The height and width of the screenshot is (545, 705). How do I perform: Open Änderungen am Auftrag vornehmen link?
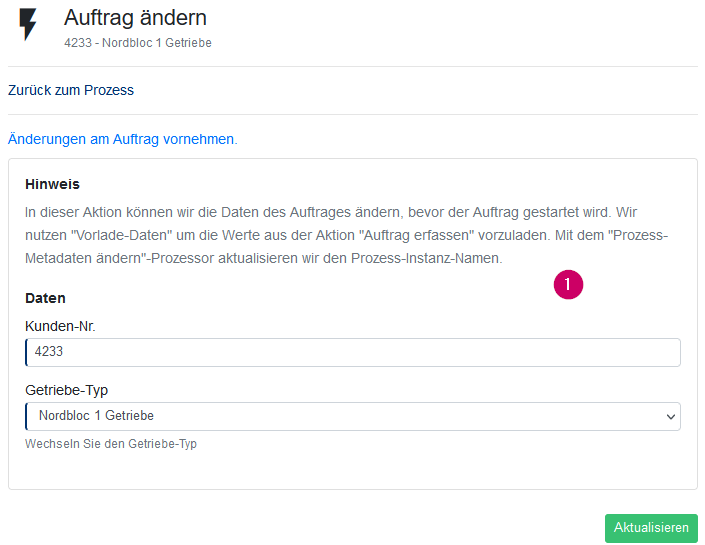122,139
